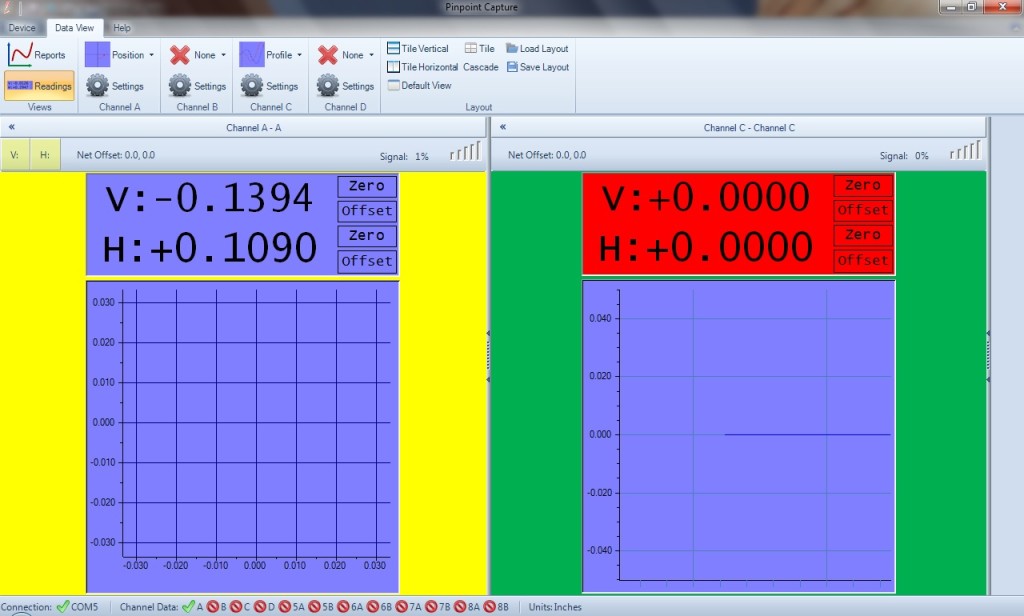Collapse the Channel A - A panel chevron
1024x616 pixels.
(x=11, y=127)
